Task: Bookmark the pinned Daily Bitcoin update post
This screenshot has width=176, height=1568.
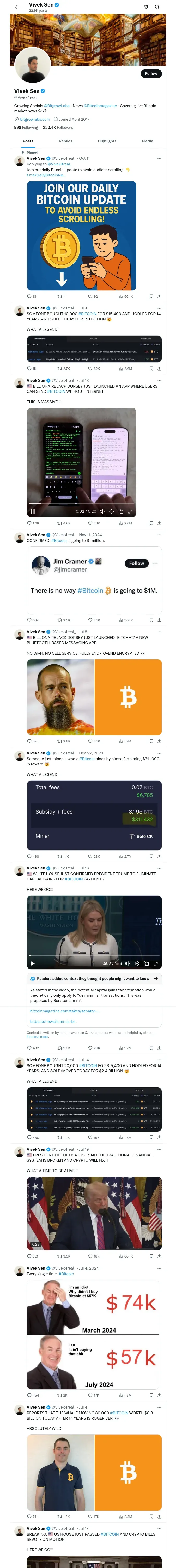Action: pos(151,296)
